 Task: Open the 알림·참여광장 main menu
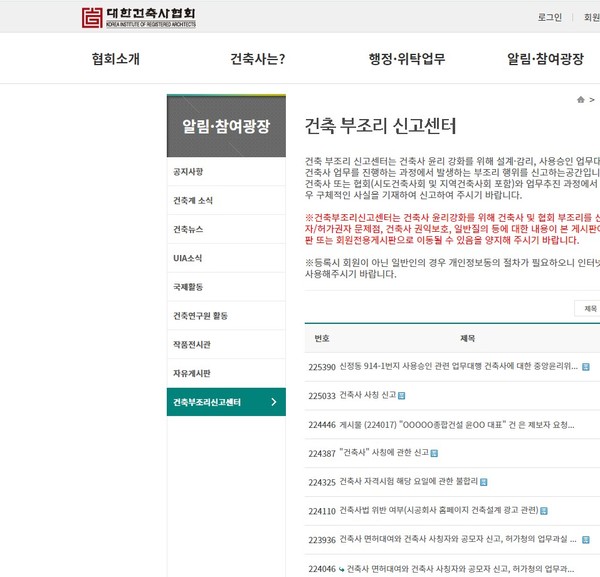545,59
